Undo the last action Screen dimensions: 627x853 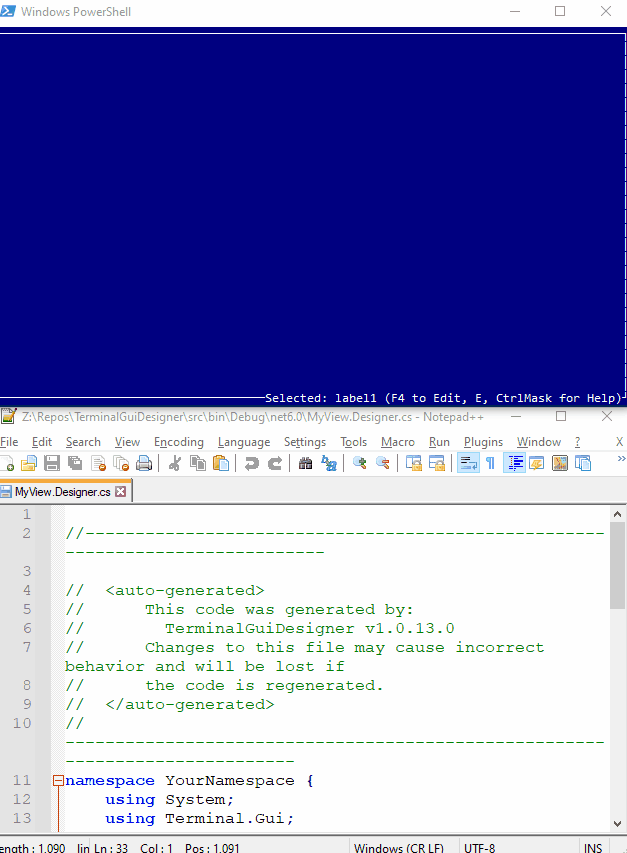251,463
